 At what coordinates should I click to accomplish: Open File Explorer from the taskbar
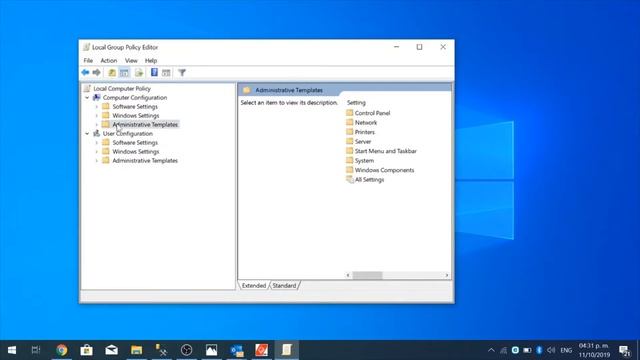tap(136, 350)
